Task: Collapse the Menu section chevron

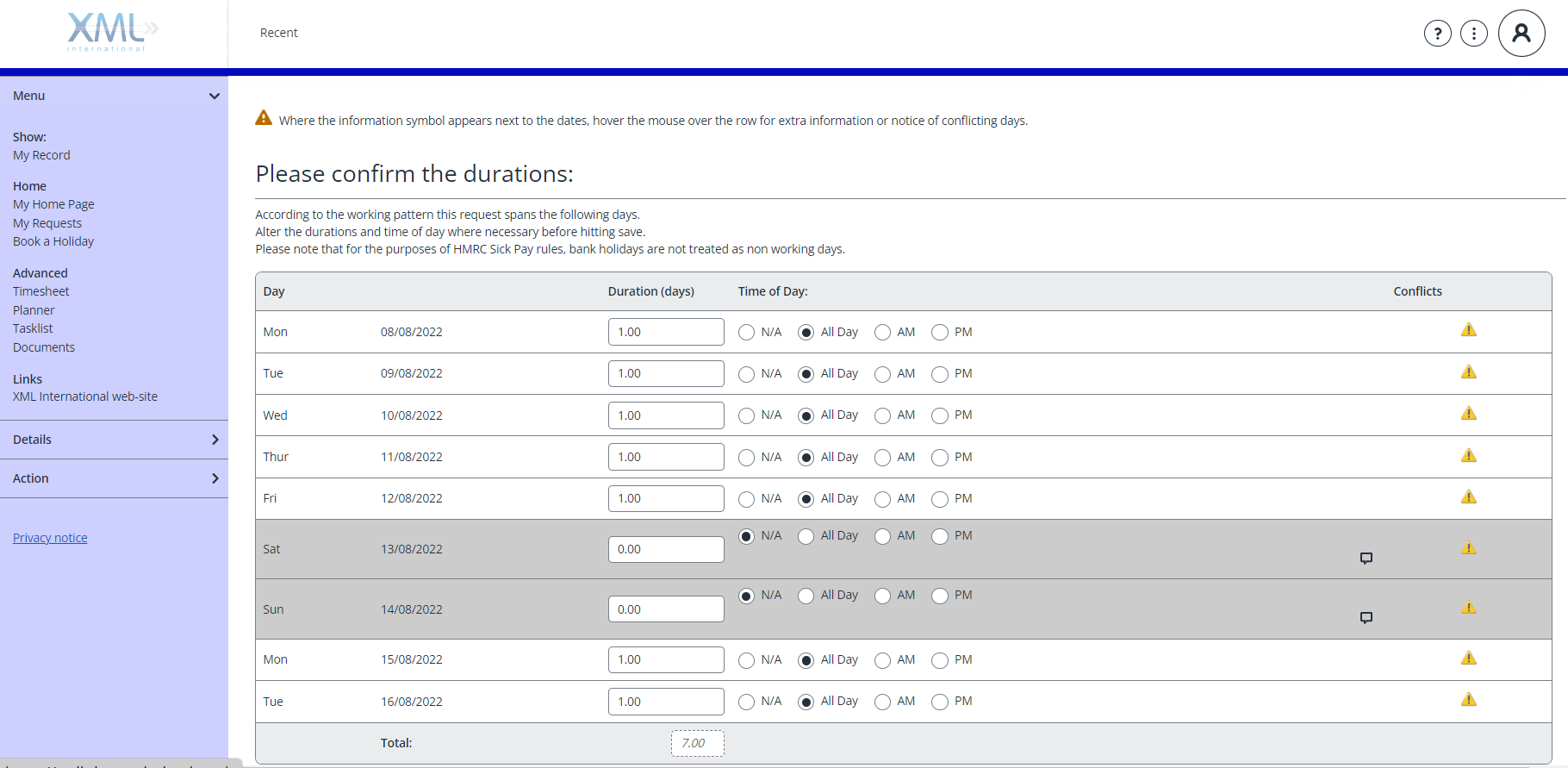Action: tap(215, 96)
